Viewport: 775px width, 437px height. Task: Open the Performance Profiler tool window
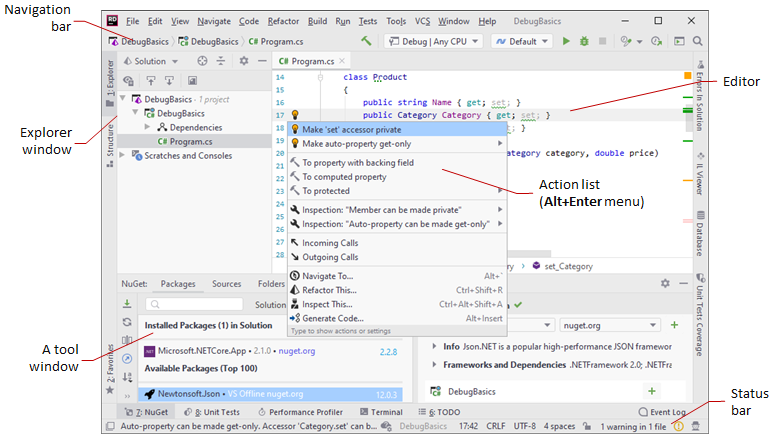[300, 412]
